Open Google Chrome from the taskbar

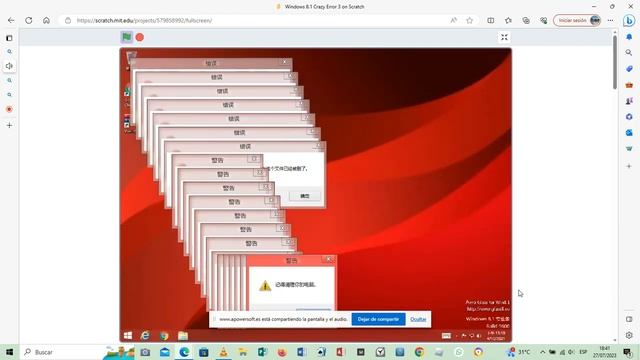coord(419,352)
